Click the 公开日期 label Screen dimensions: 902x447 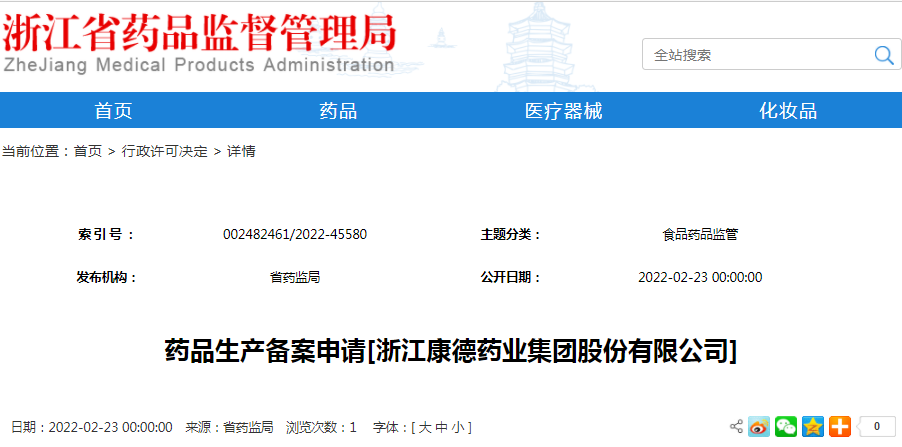pyautogui.click(x=511, y=277)
